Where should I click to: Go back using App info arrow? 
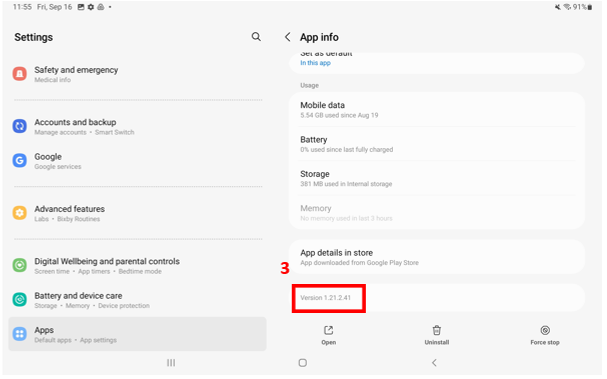click(x=287, y=37)
